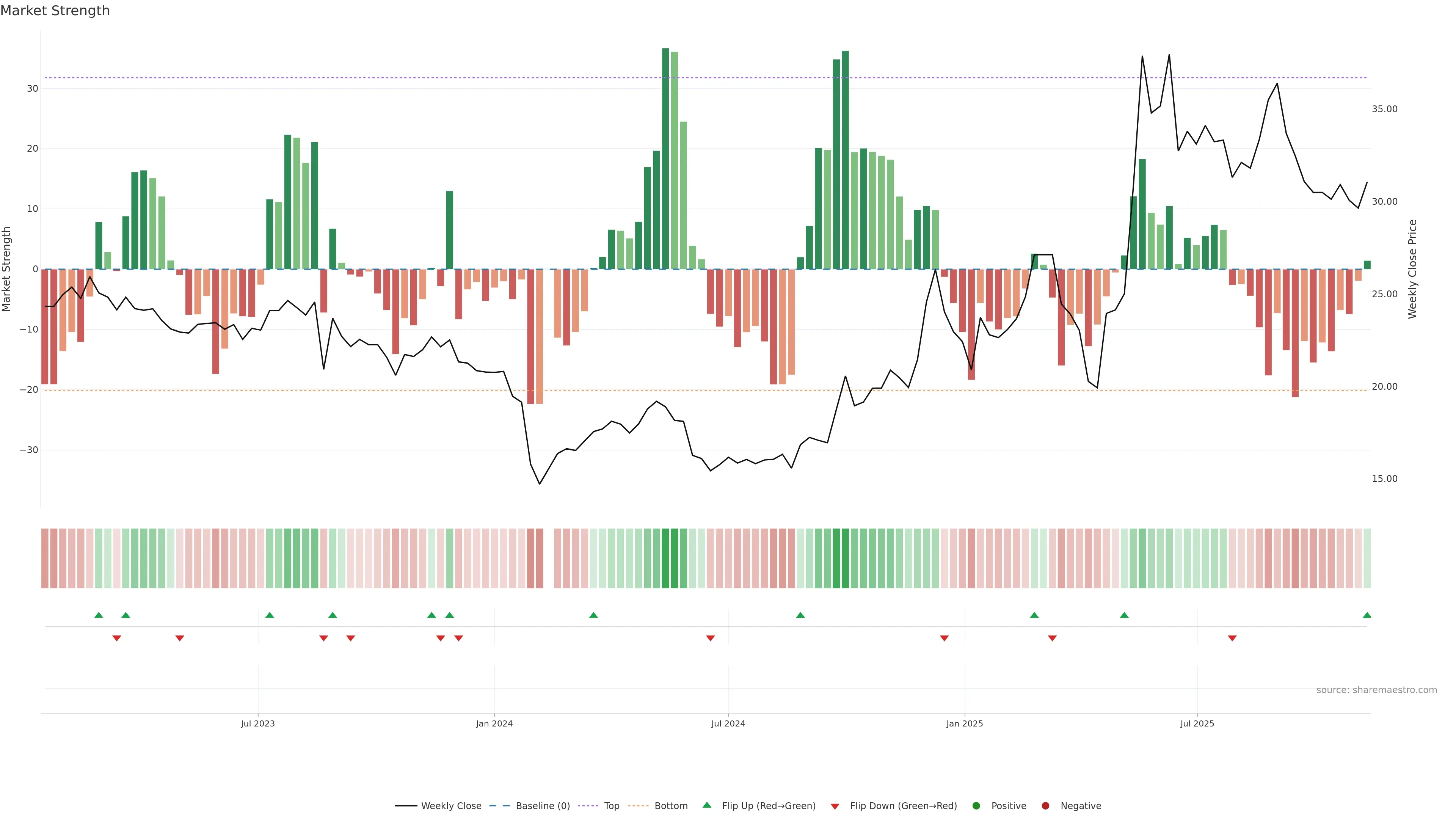The height and width of the screenshot is (819, 1456).
Task: Click the red Negative circle in legend
Action: [x=1045, y=806]
